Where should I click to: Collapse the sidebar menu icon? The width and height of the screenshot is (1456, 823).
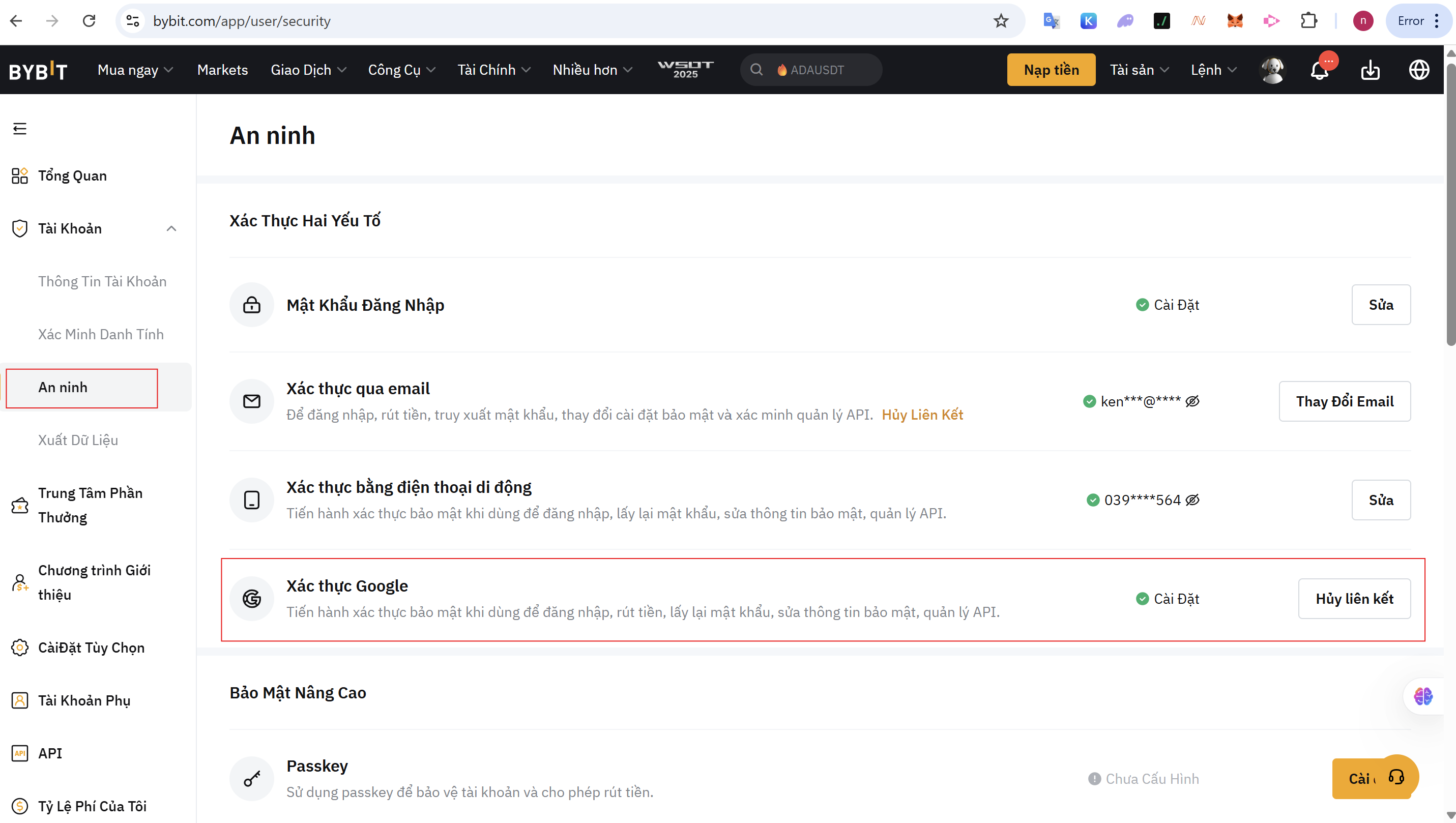click(20, 129)
